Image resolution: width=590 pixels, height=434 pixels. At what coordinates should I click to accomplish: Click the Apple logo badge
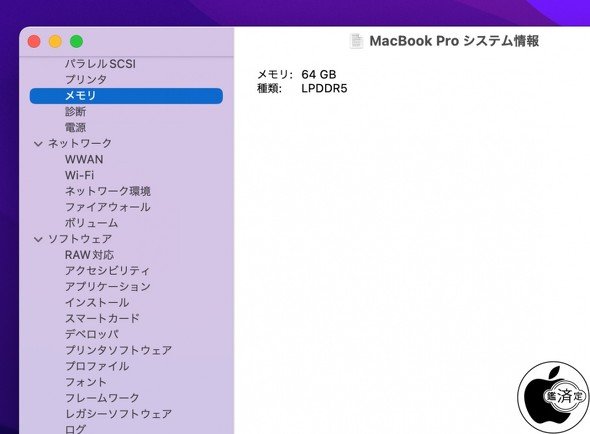click(552, 397)
